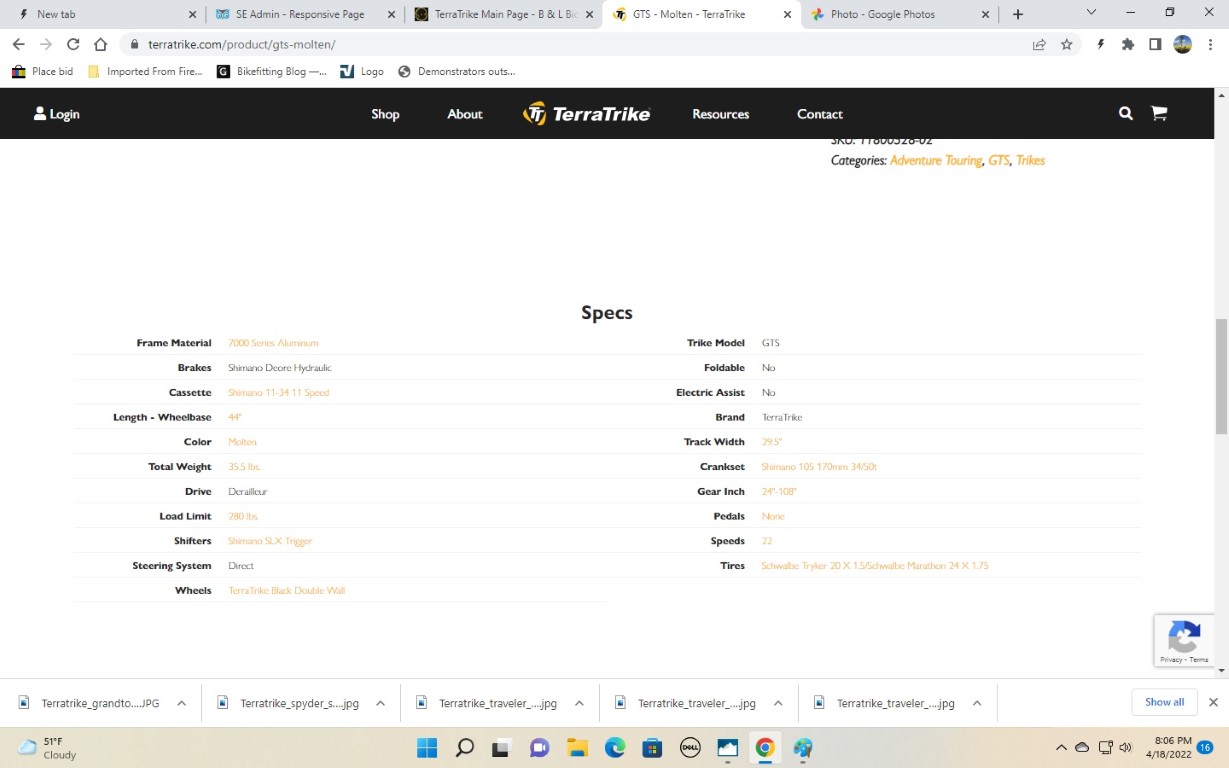Expand options for Terratrike_grandto JPG download
1229x768 pixels.
(181, 703)
